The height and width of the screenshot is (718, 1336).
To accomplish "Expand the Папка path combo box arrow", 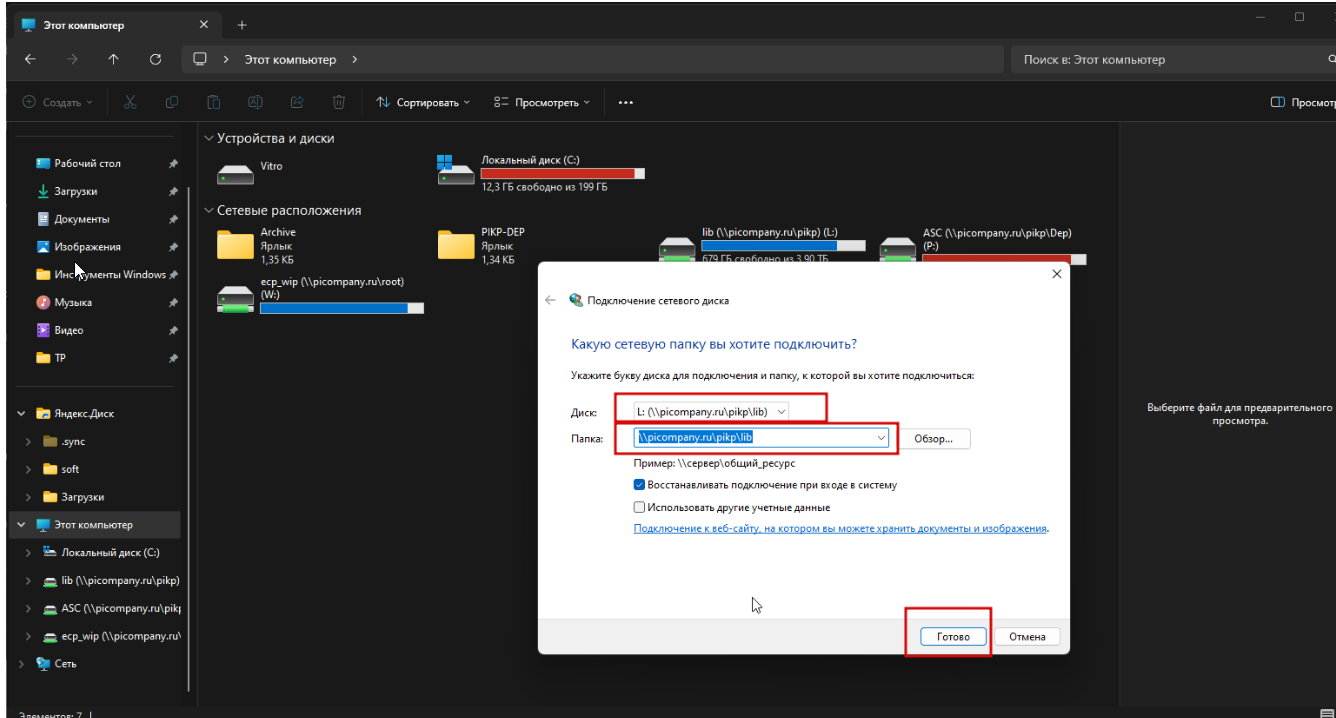I will (x=880, y=438).
